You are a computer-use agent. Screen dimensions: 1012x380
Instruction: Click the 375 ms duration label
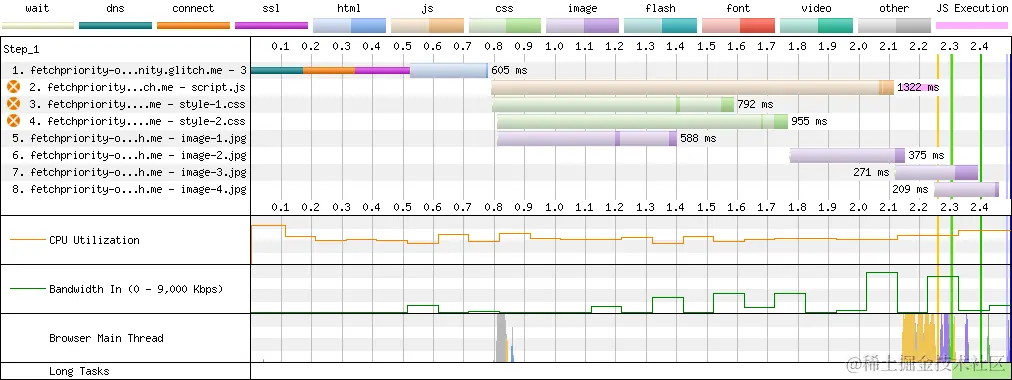[926, 155]
